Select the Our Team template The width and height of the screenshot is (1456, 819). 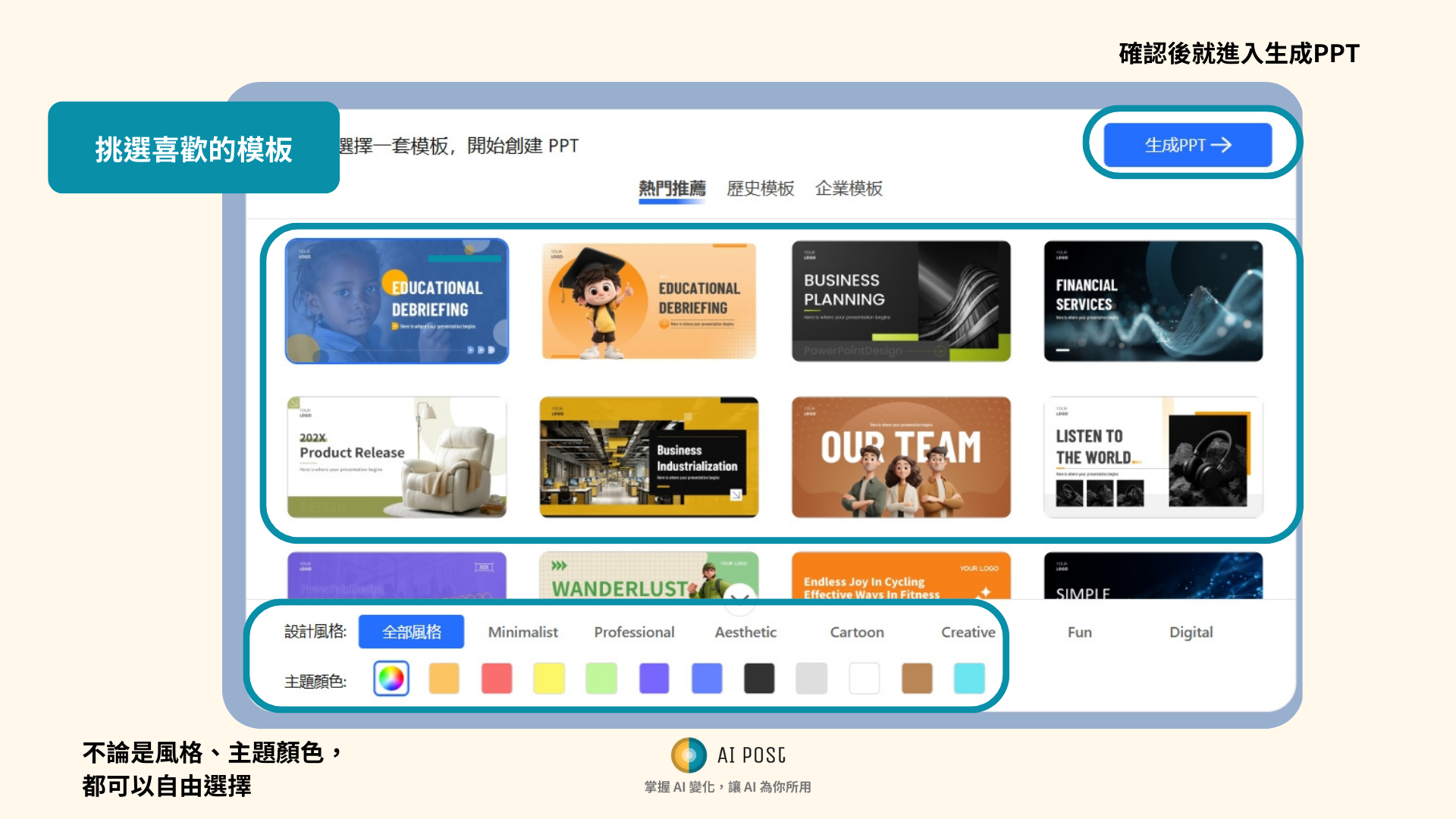pyautogui.click(x=901, y=457)
